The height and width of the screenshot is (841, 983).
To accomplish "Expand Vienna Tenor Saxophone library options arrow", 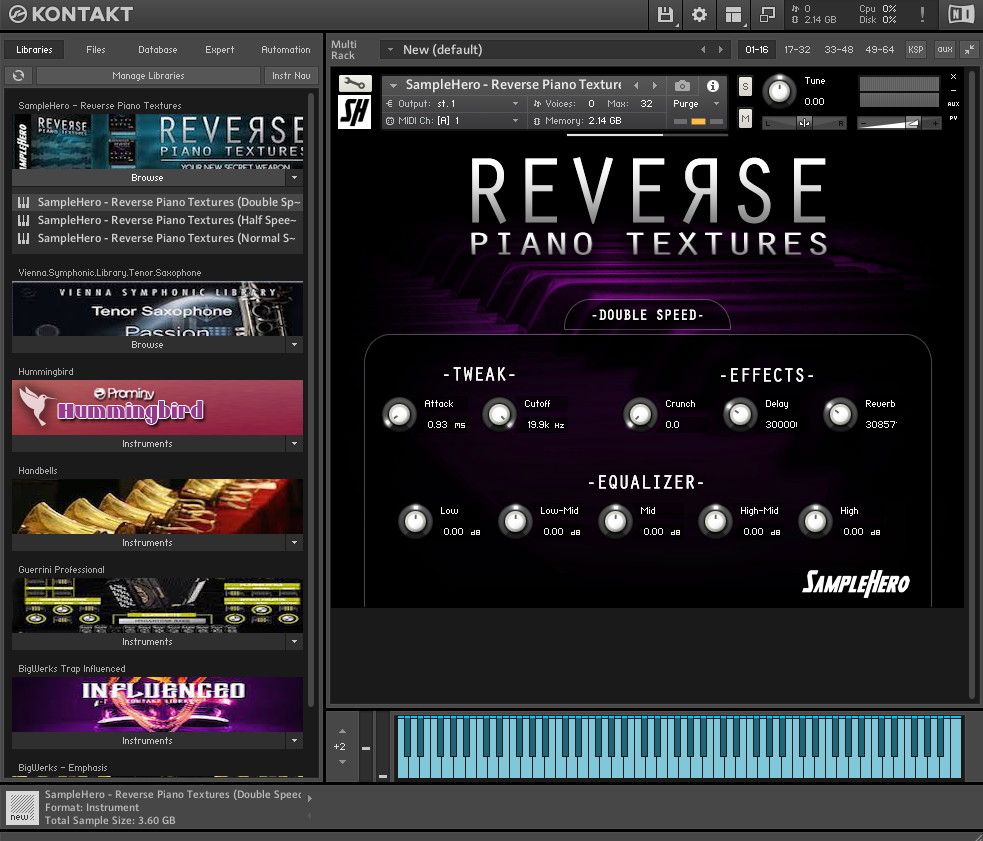I will 295,344.
